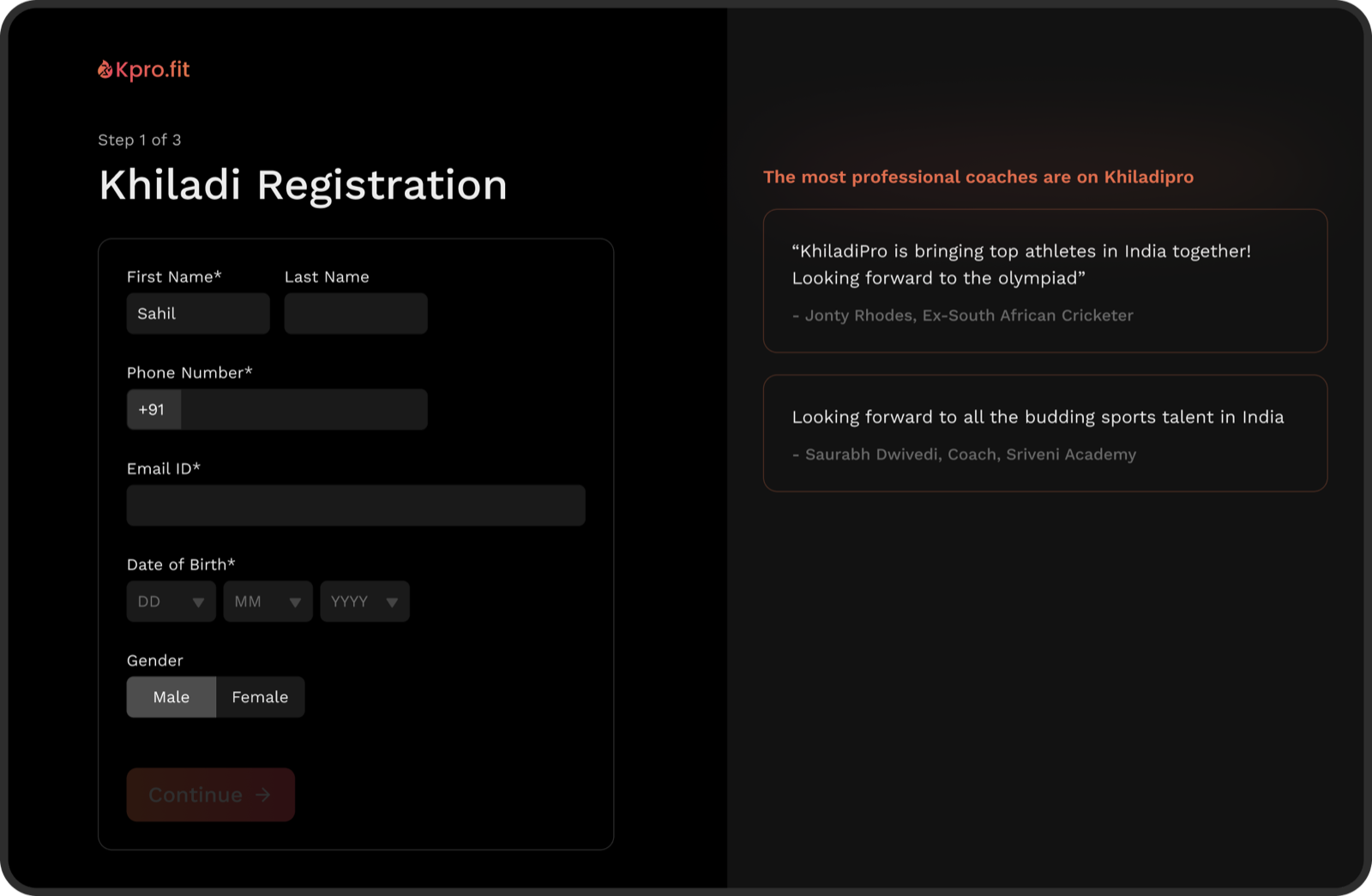Click the Last Name label
Screen dimensions: 1372x896
tap(327, 277)
